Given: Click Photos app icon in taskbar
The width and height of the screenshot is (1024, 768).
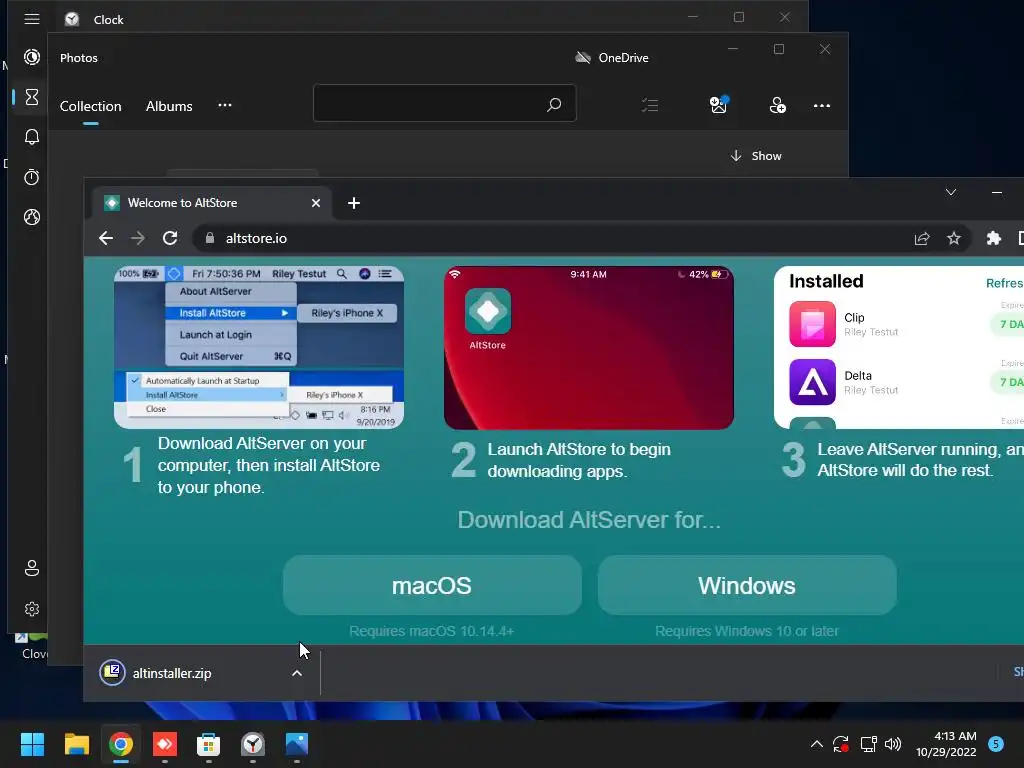Looking at the screenshot, I should pyautogui.click(x=296, y=744).
